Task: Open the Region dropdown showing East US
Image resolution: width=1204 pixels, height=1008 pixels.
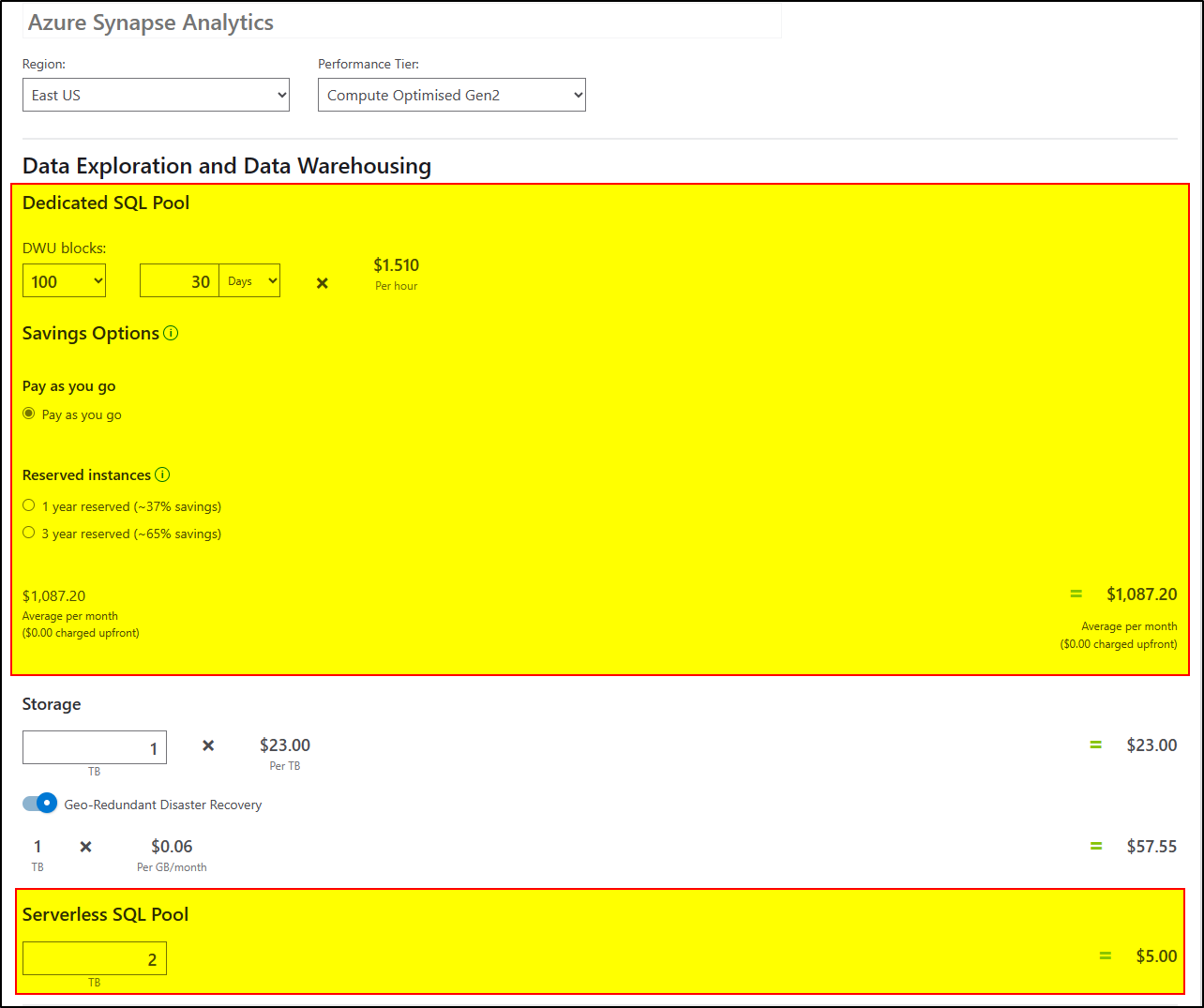Action: click(156, 95)
